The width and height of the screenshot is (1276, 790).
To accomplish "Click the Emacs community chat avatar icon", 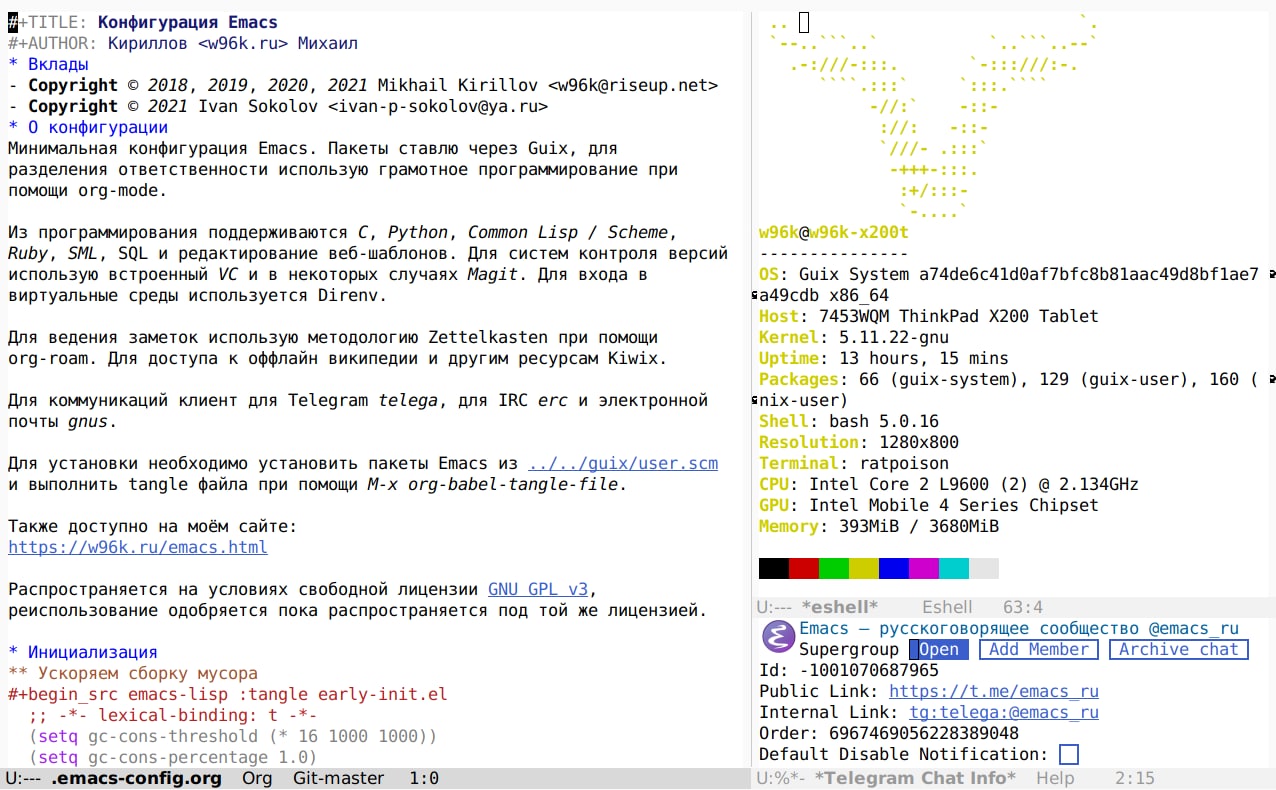I will (778, 638).
